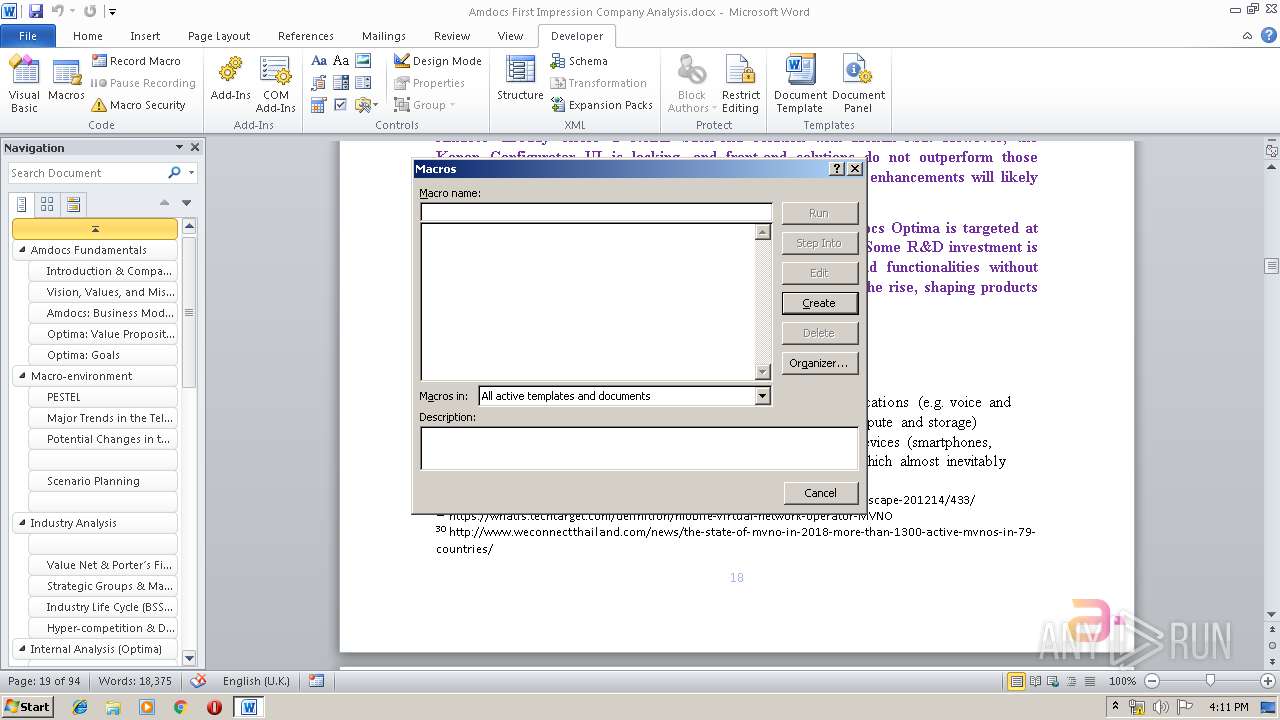Click the Macro name input field
The width and height of the screenshot is (1280, 720).
596,212
